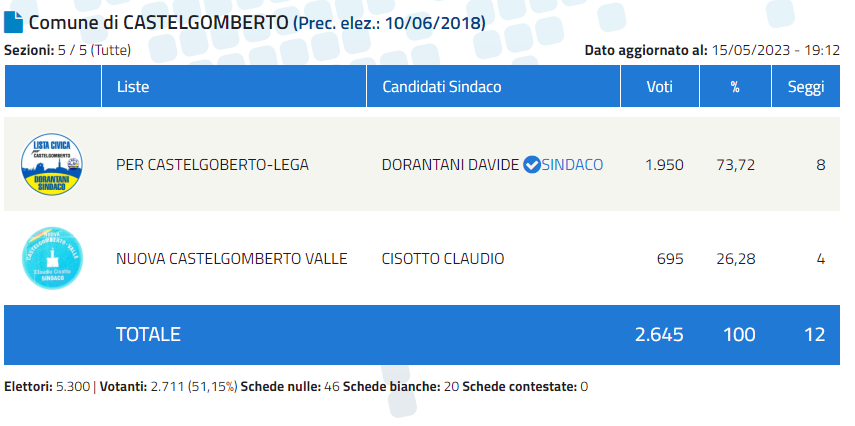Click the Votanti turnout figure 2.711

click(x=167, y=387)
